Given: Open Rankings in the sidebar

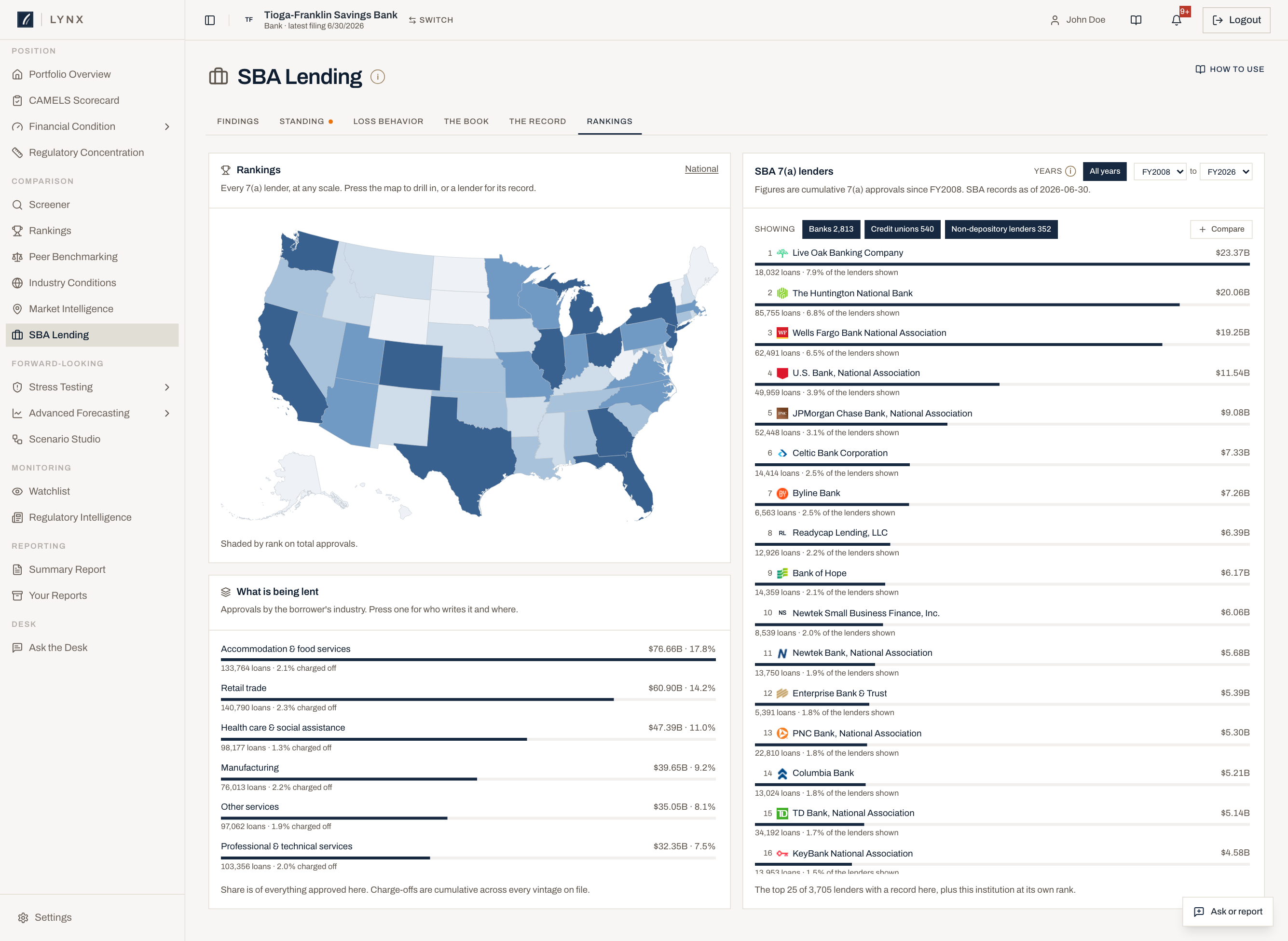Looking at the screenshot, I should pyautogui.click(x=92, y=231).
